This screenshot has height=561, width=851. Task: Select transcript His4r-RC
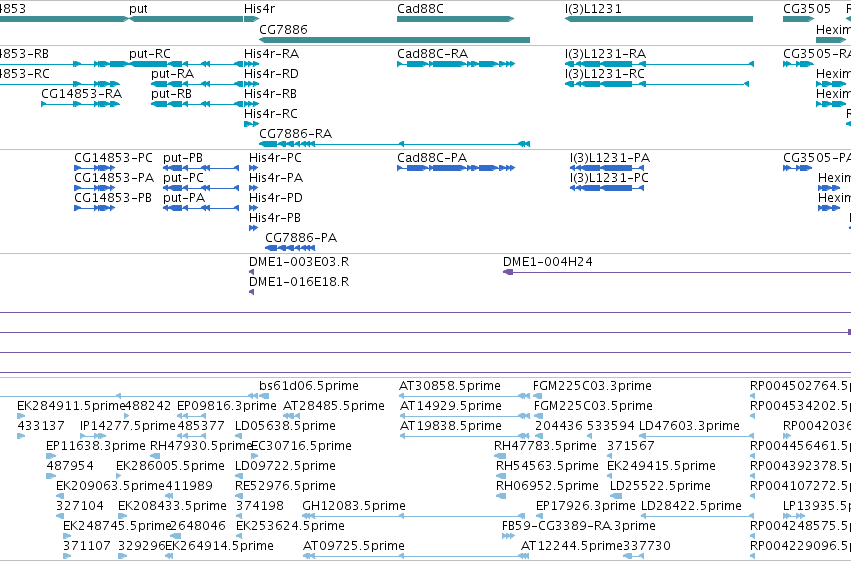[251, 124]
